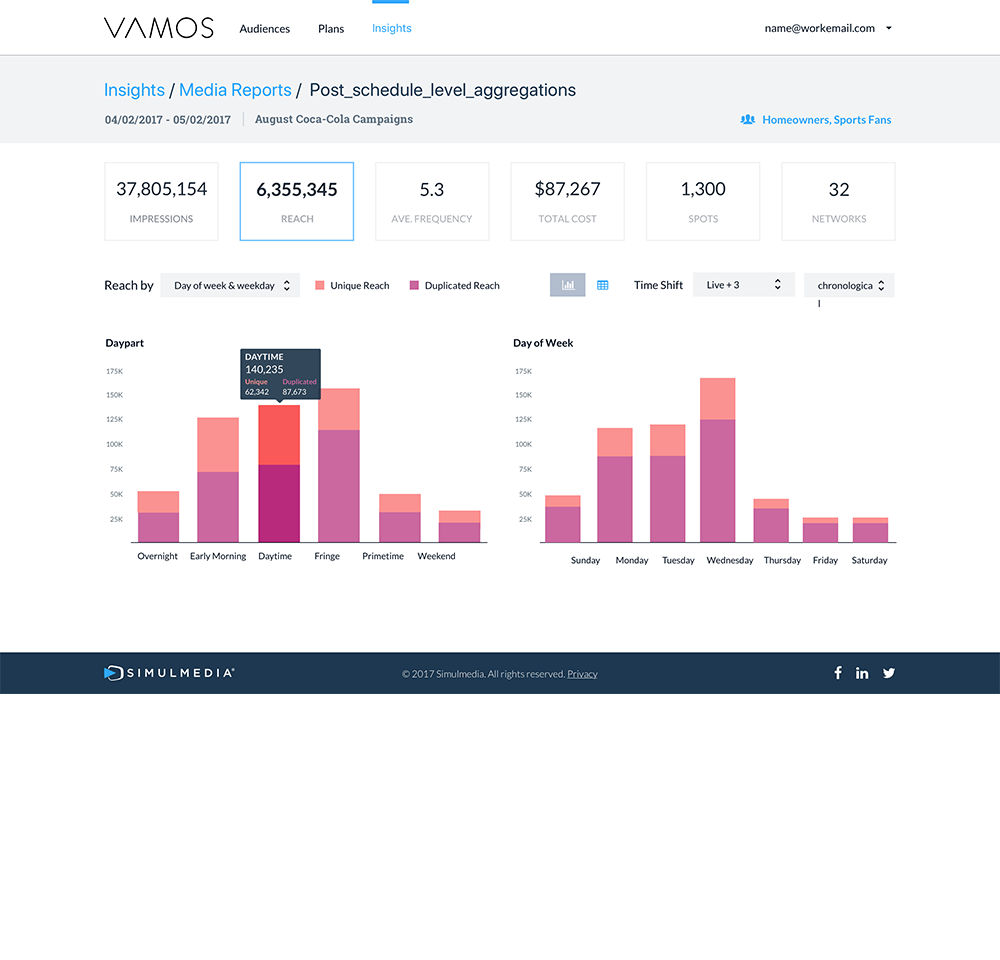
Task: Click the VAMOS logo
Action: click(x=159, y=28)
